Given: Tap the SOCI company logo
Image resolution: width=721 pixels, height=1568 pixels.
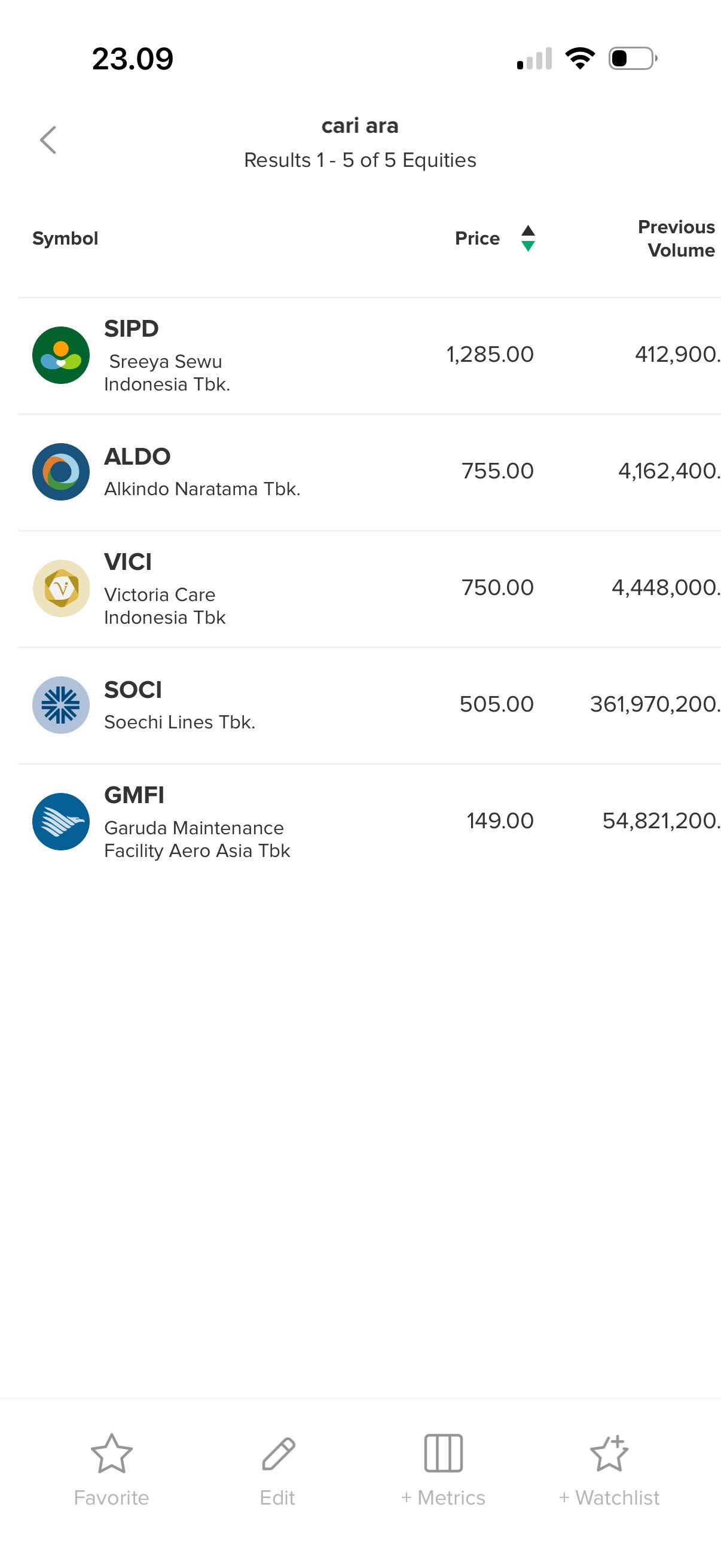Looking at the screenshot, I should (61, 705).
